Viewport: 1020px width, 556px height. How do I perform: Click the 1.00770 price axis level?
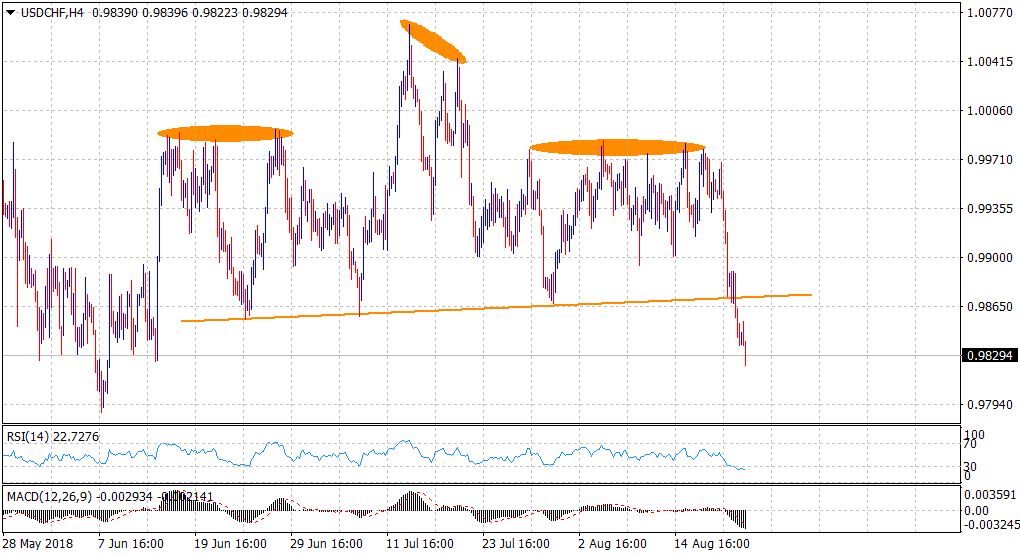click(x=987, y=14)
